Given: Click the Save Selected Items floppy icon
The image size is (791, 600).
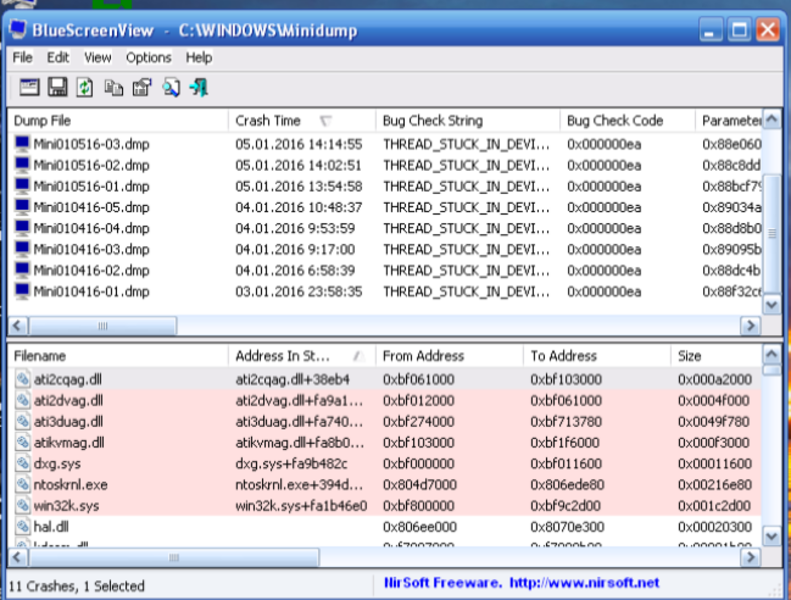Looking at the screenshot, I should coord(57,87).
